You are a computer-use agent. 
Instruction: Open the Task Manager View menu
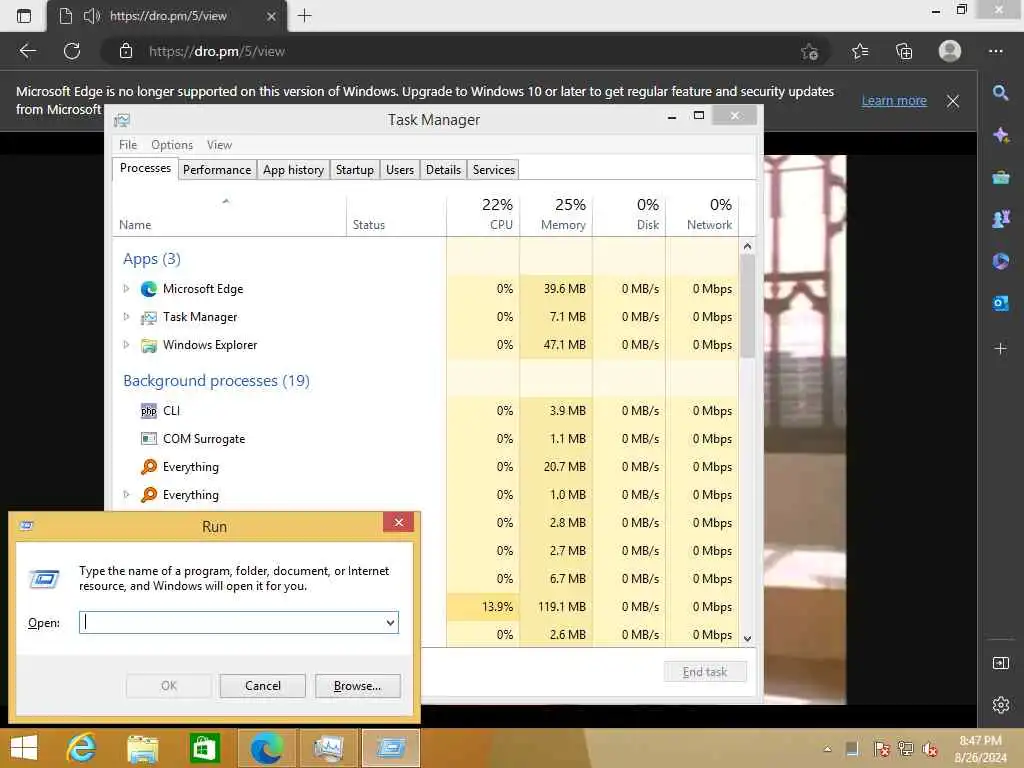click(x=219, y=145)
